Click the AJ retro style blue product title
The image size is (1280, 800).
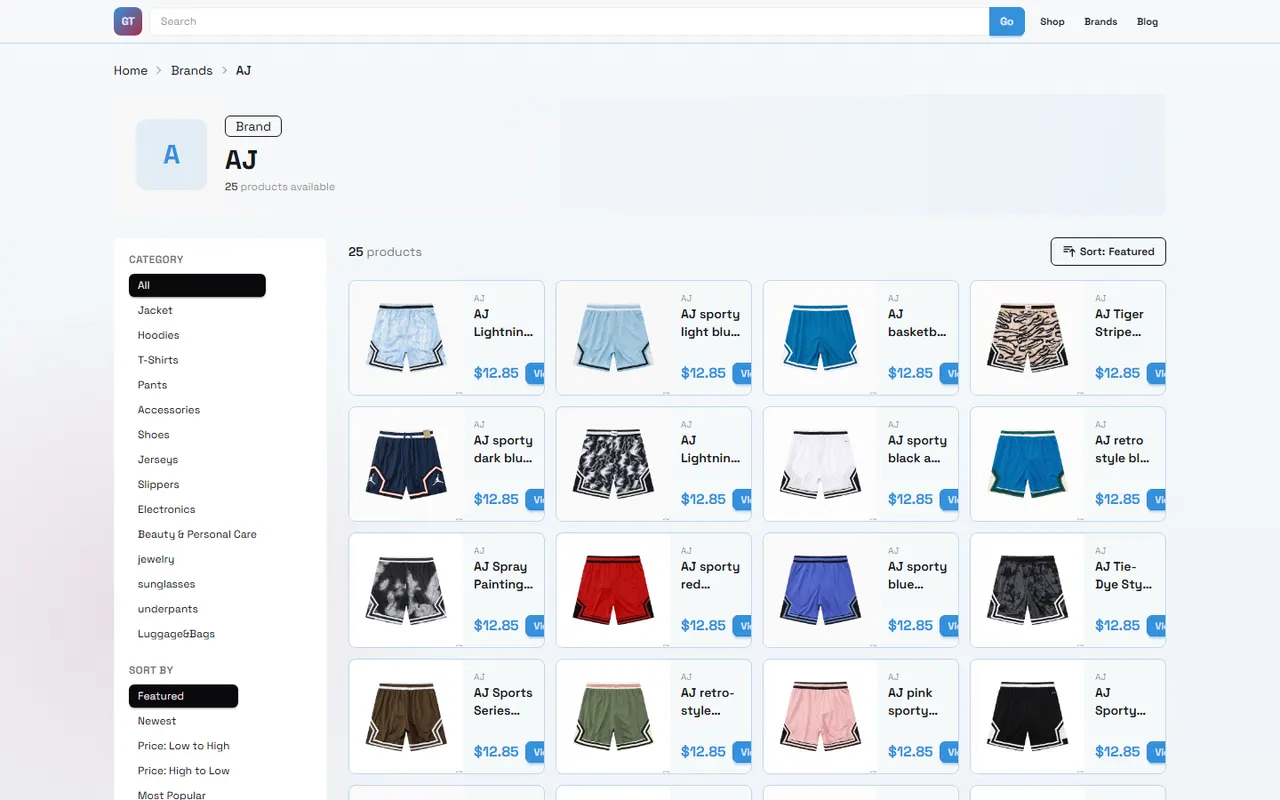point(1122,449)
